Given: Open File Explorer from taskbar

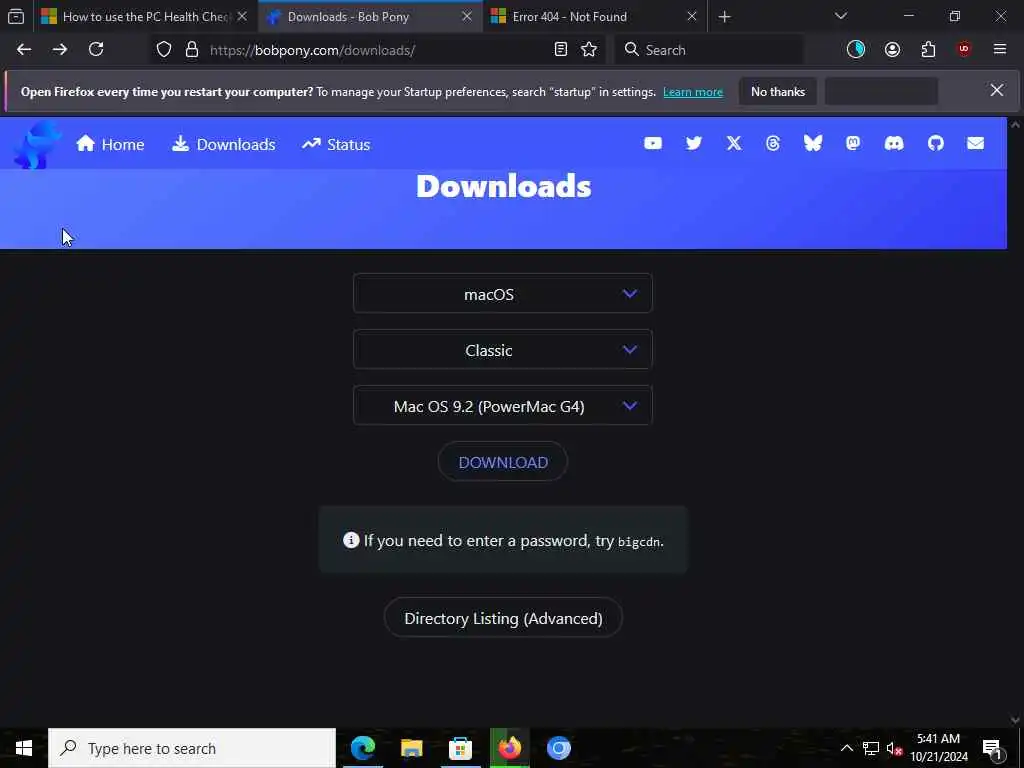Looking at the screenshot, I should 411,748.
